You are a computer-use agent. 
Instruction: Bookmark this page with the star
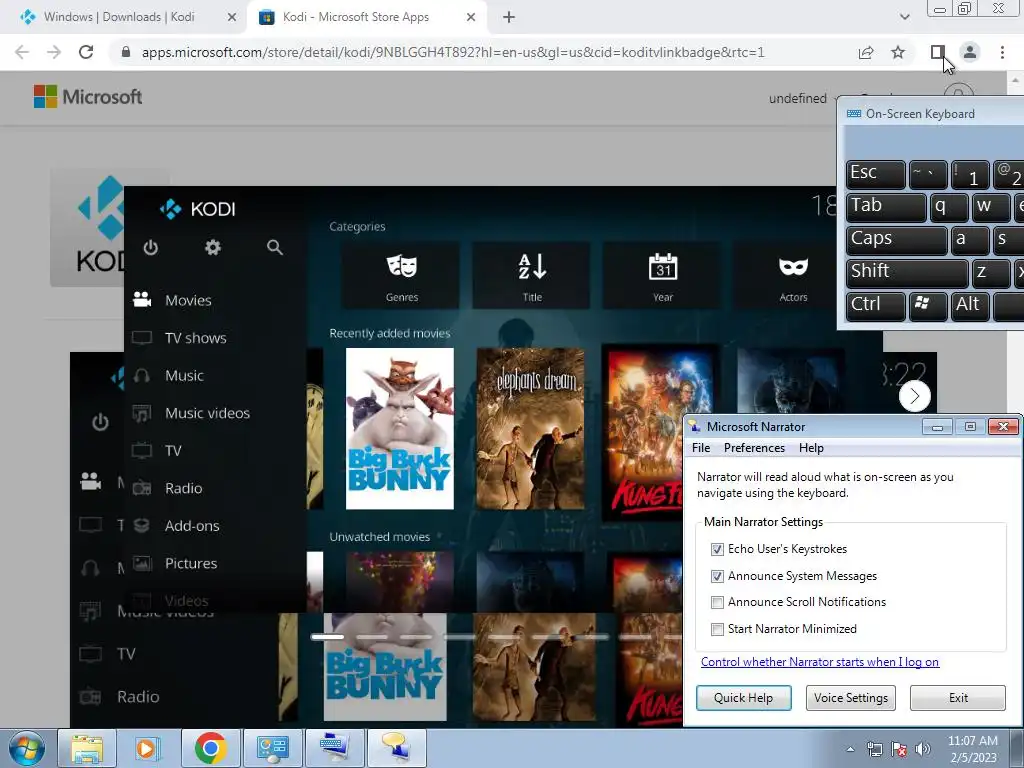coord(898,52)
